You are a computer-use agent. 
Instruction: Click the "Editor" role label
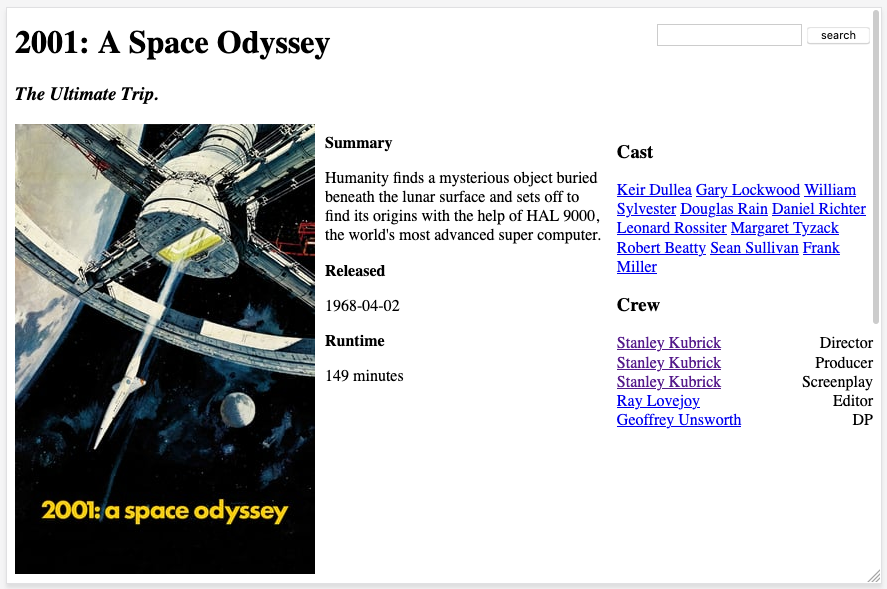click(852, 401)
